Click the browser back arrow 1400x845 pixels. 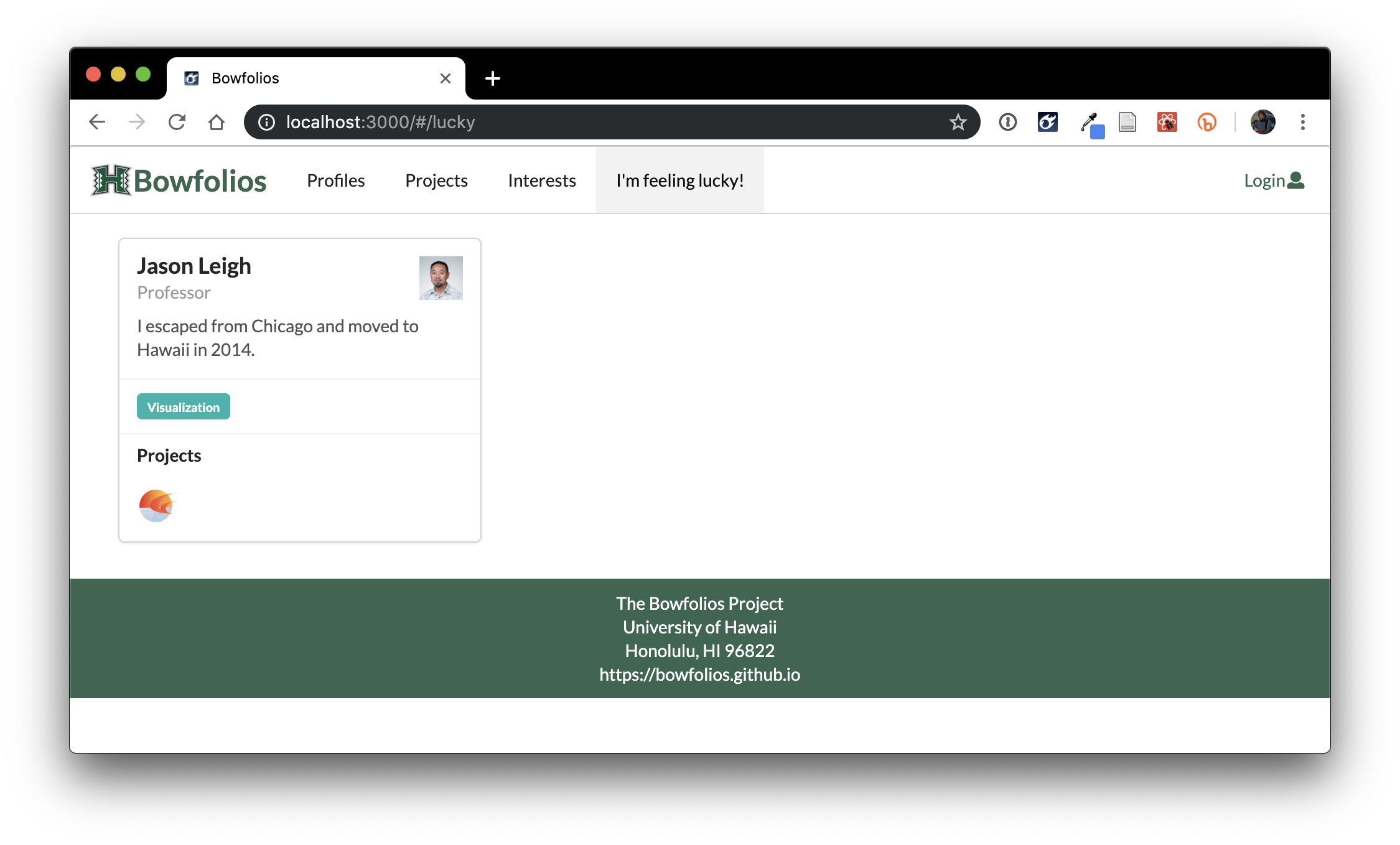click(97, 122)
